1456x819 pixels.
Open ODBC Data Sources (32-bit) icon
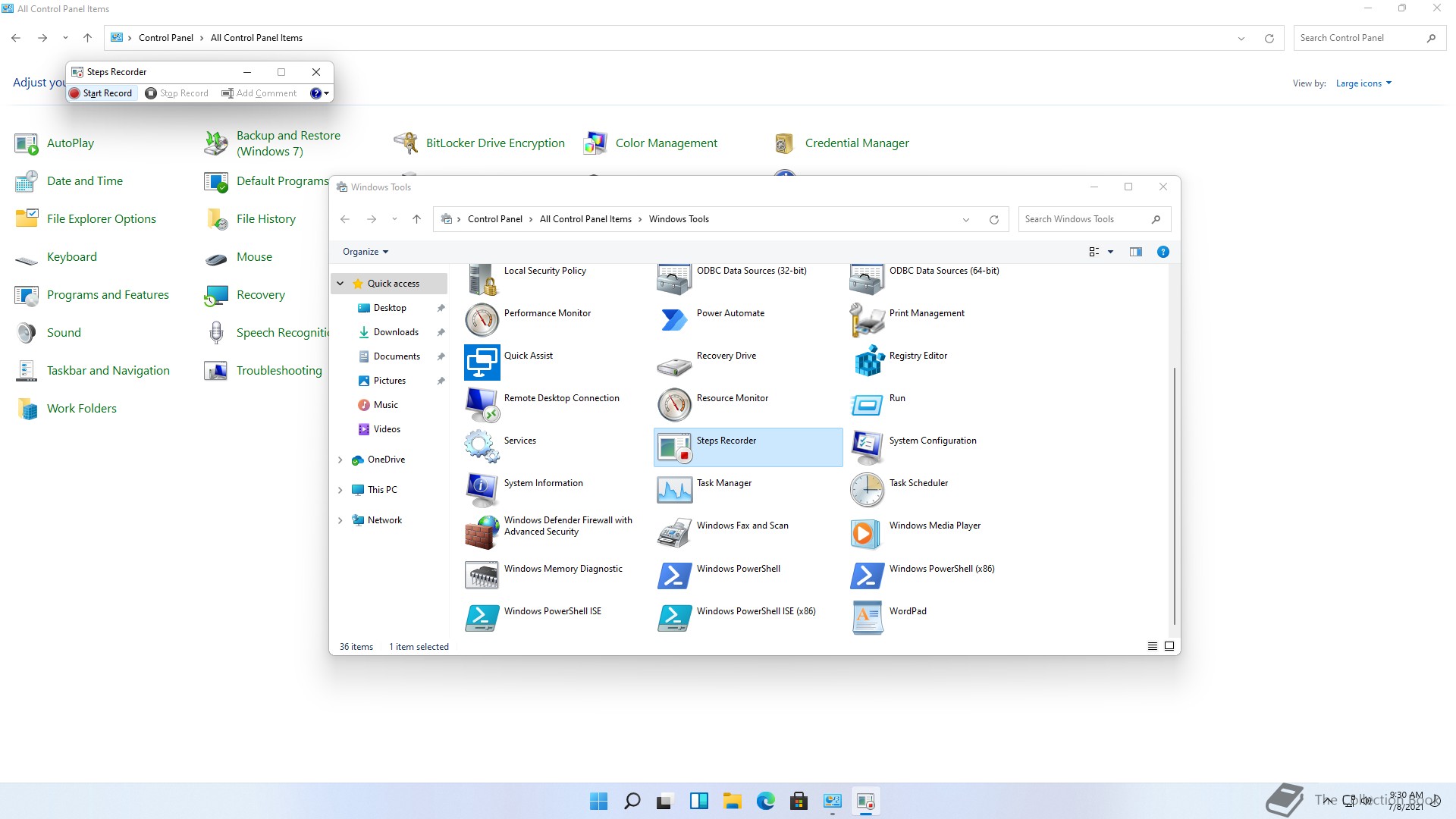(674, 279)
